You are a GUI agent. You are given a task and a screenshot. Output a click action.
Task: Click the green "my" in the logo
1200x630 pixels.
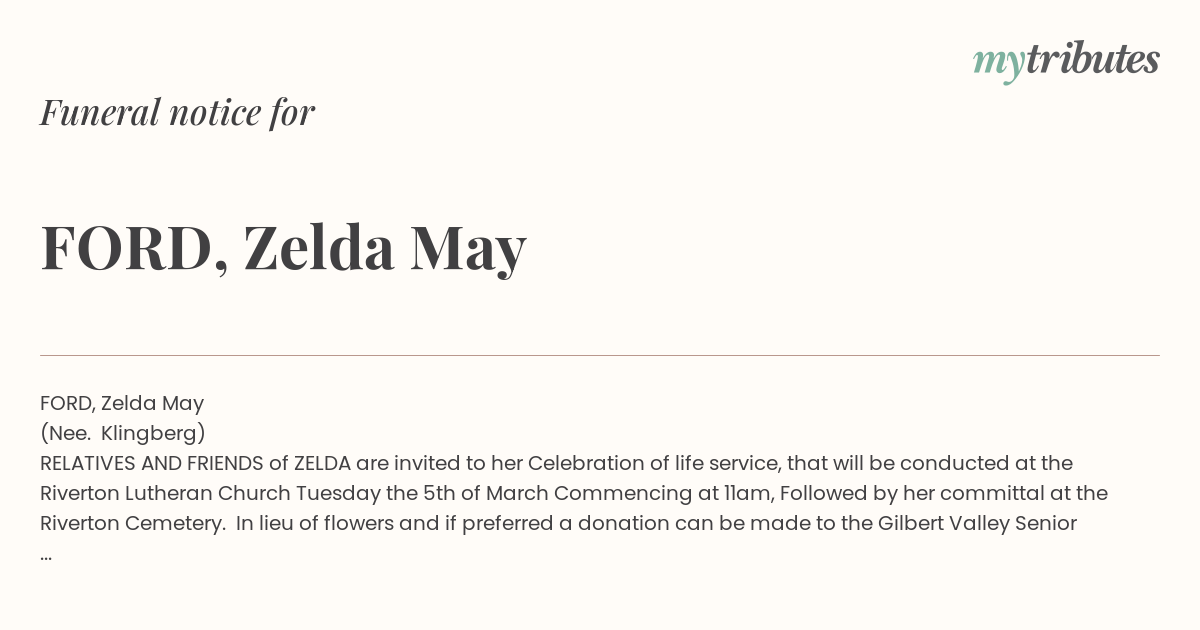[x=999, y=64]
